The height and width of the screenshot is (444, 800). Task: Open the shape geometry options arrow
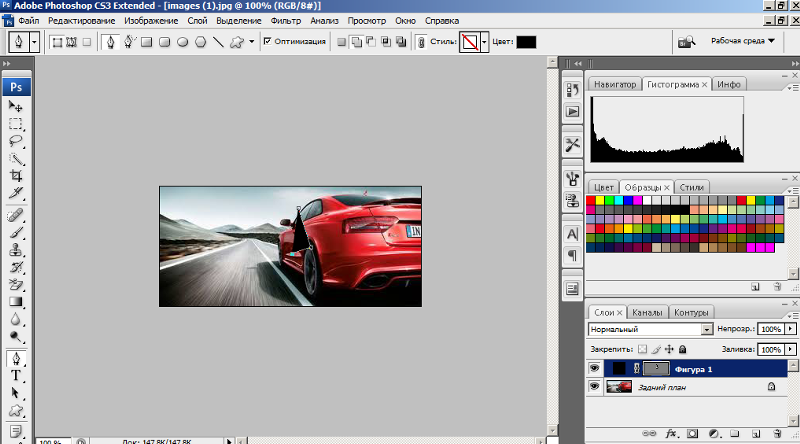[252, 42]
